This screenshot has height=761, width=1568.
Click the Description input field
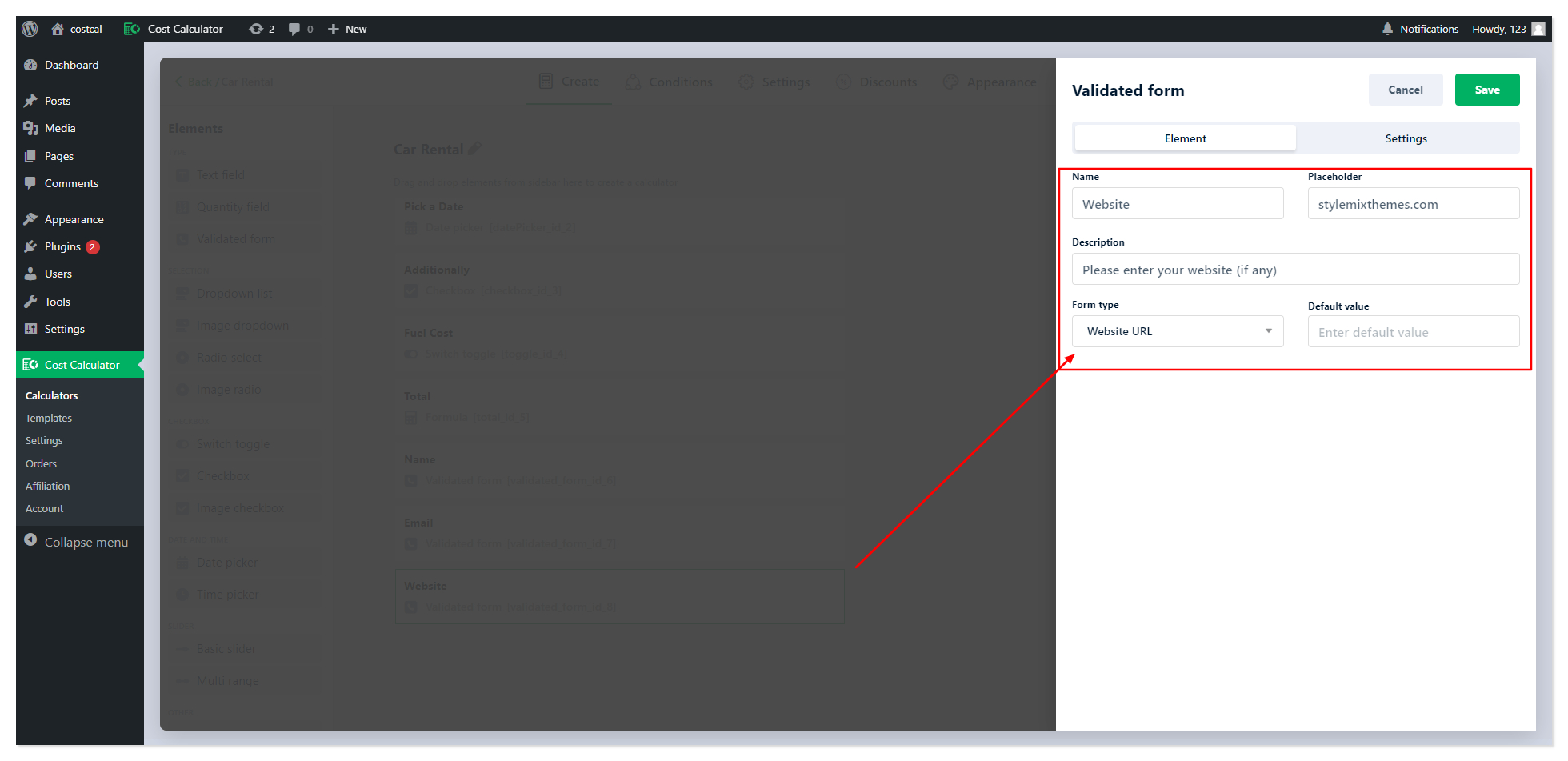coord(1294,270)
